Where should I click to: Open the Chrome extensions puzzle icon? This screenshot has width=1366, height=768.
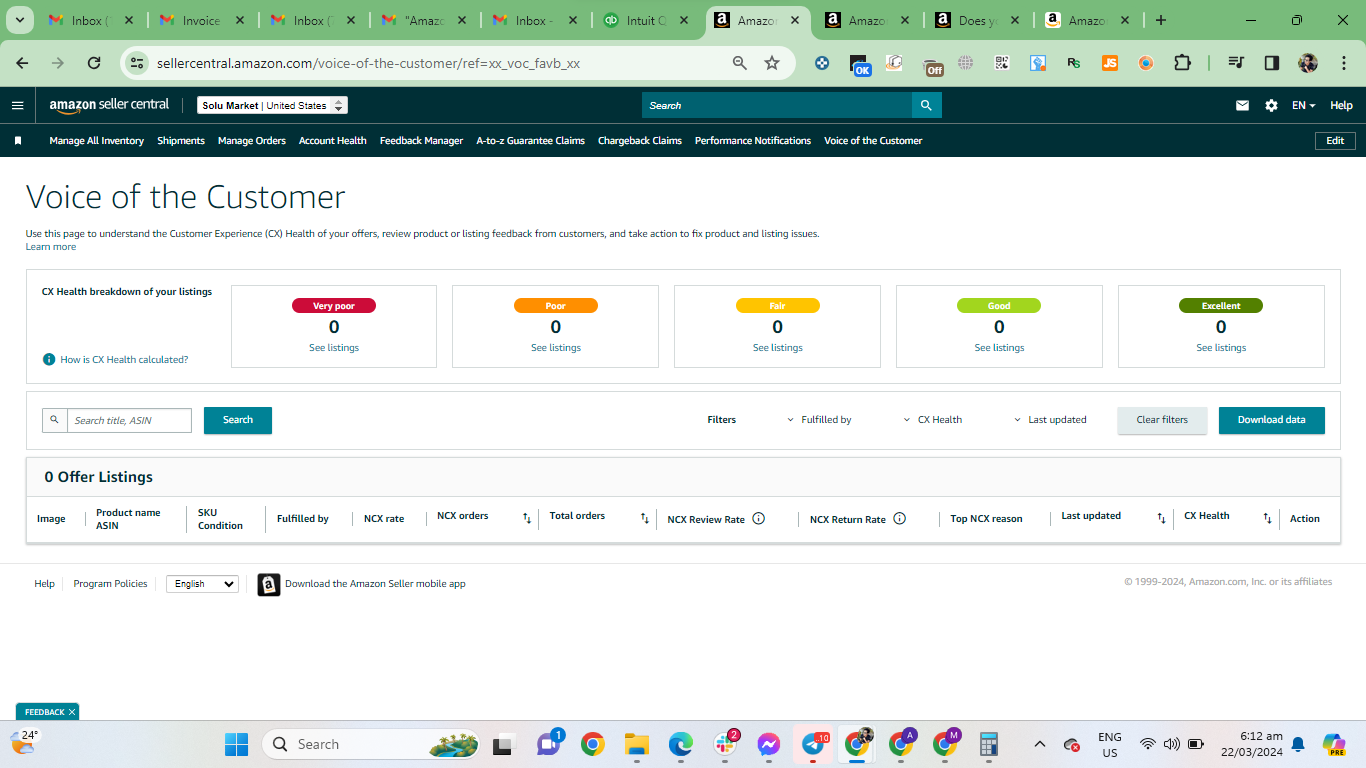coord(1182,63)
